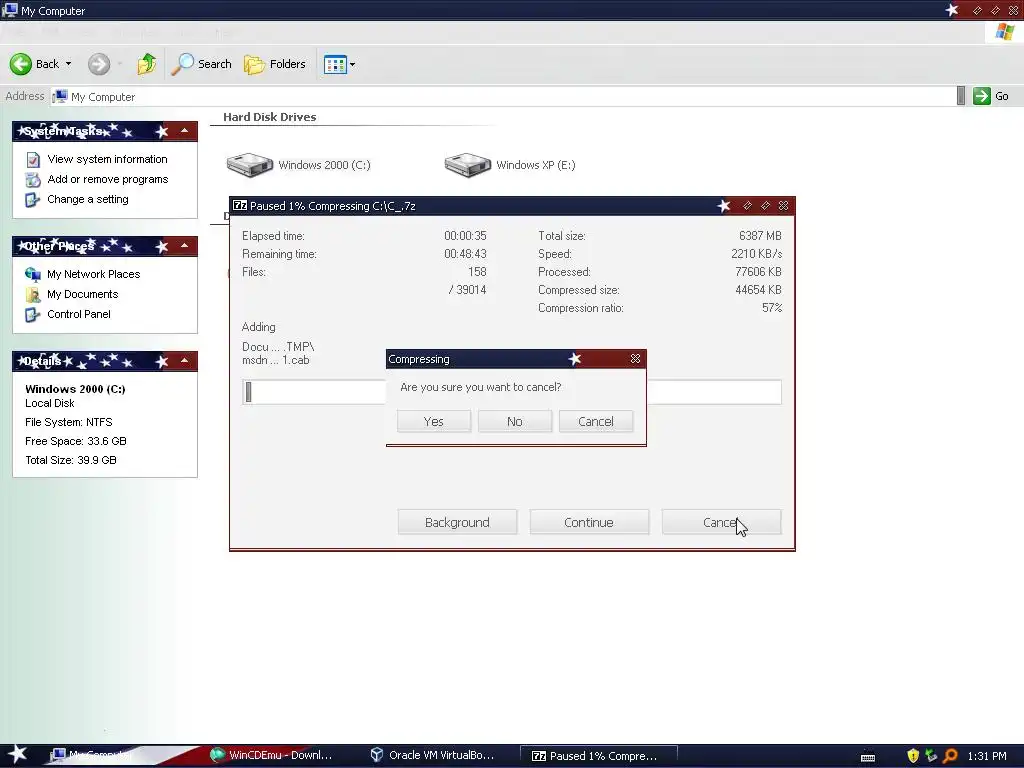Collapse the Details panel
1024x768 pixels.
(184, 361)
